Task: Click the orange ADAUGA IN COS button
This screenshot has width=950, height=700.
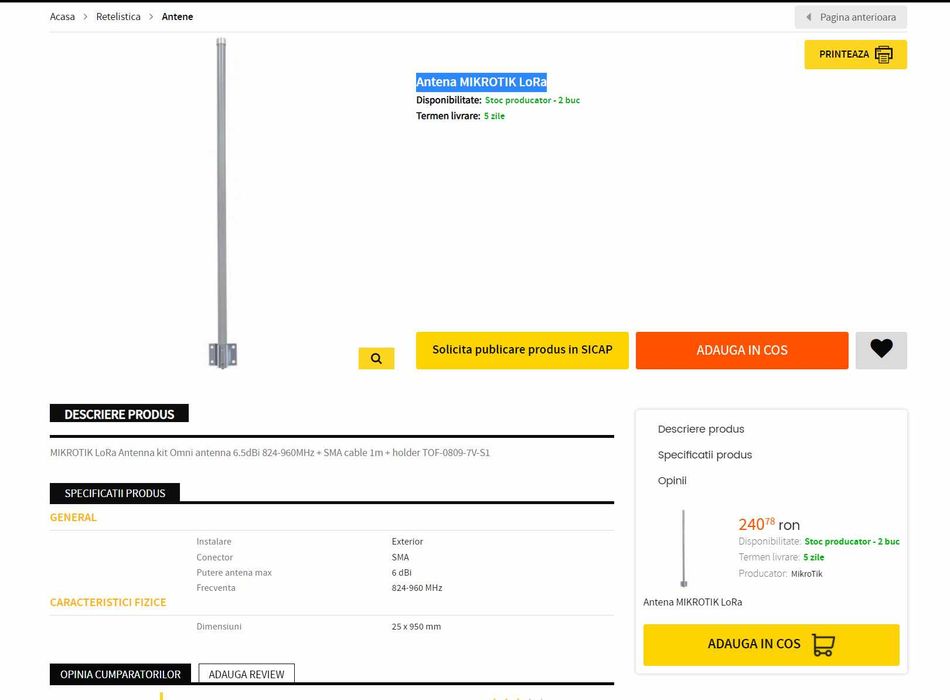Action: tap(742, 350)
